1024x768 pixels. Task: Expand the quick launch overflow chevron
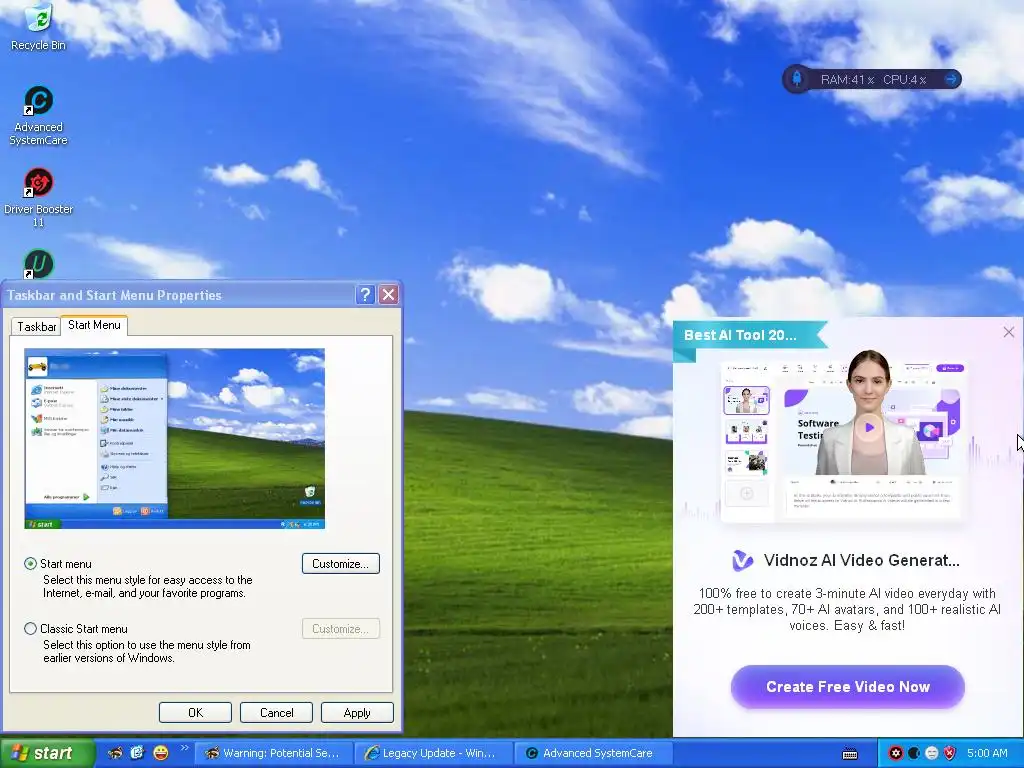pyautogui.click(x=184, y=748)
